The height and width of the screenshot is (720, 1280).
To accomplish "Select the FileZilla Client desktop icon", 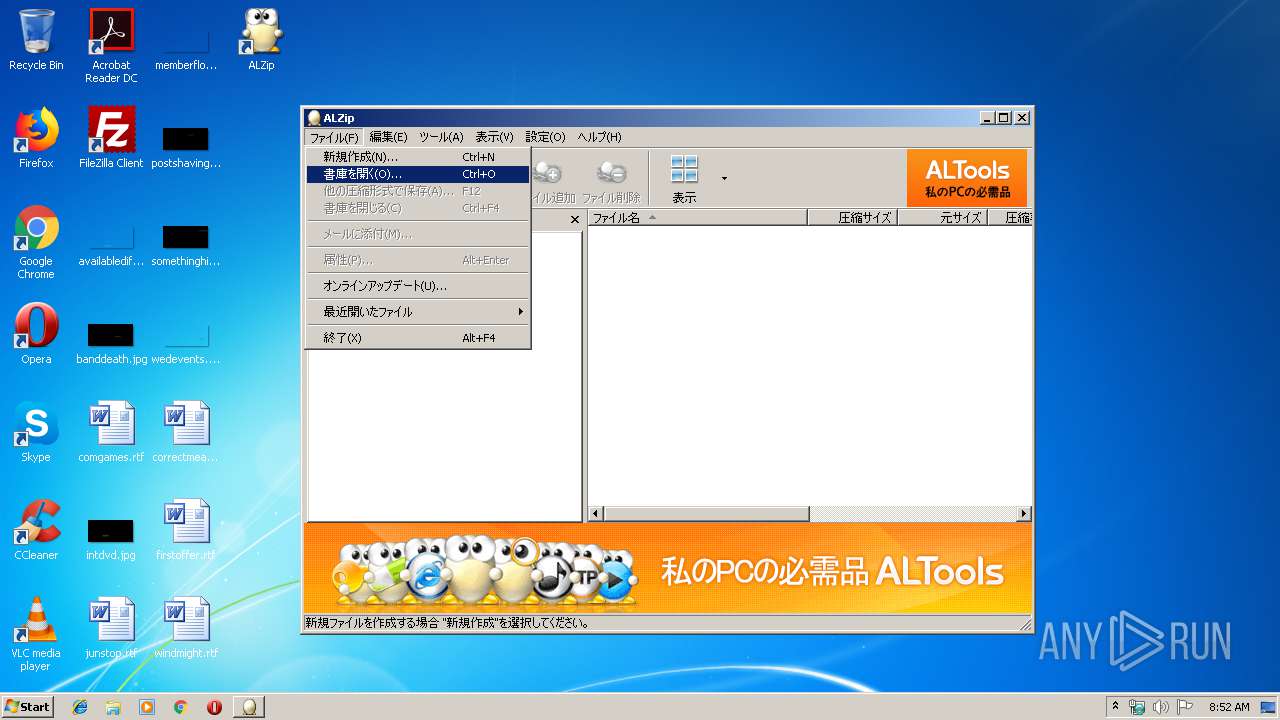I will coord(111,139).
